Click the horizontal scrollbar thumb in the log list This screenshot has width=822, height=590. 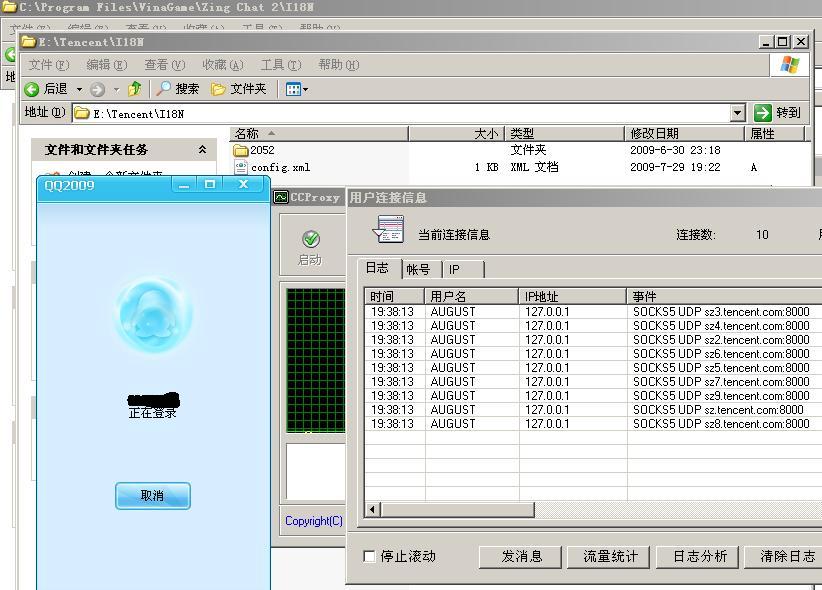point(457,509)
